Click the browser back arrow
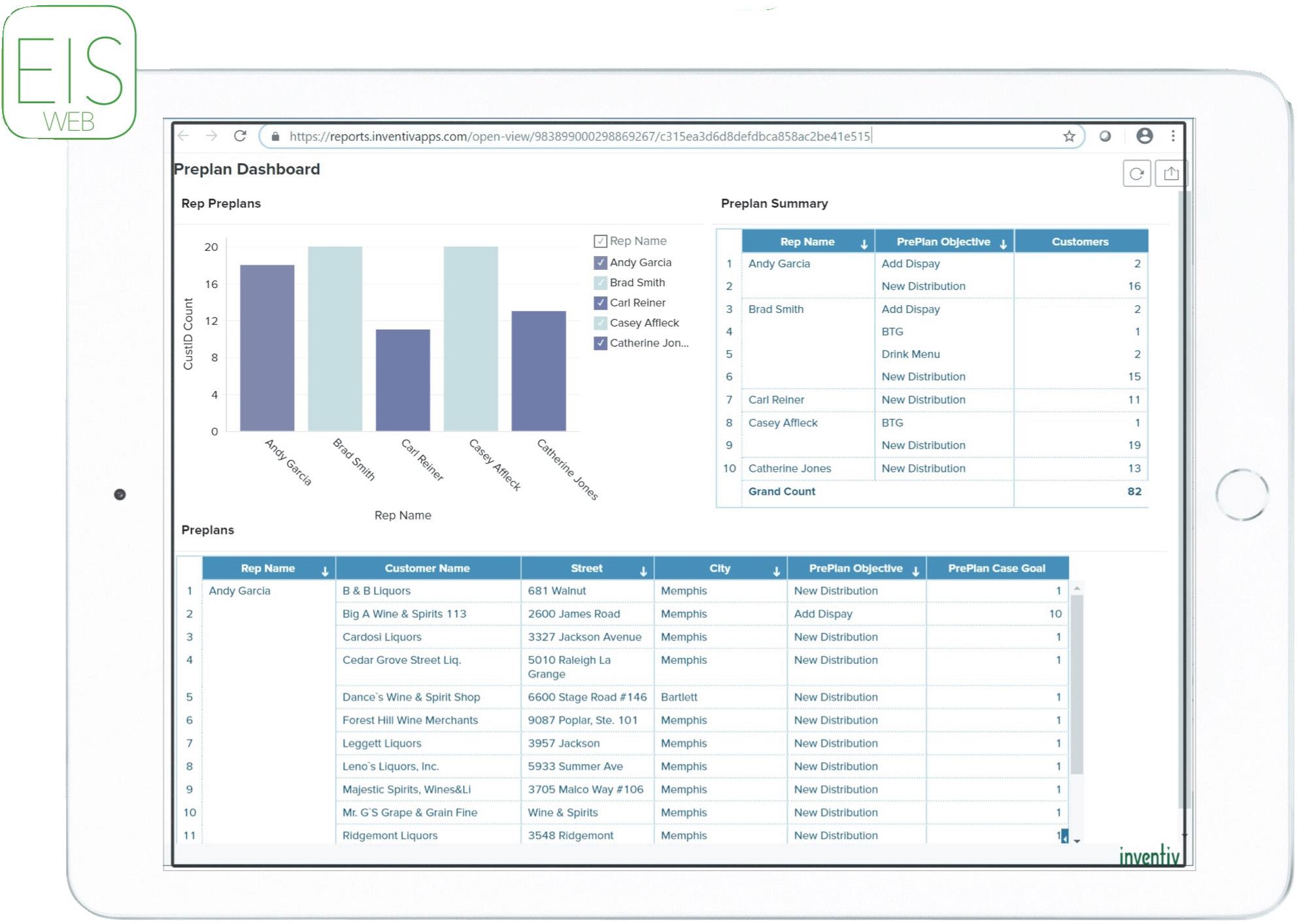 tap(184, 136)
